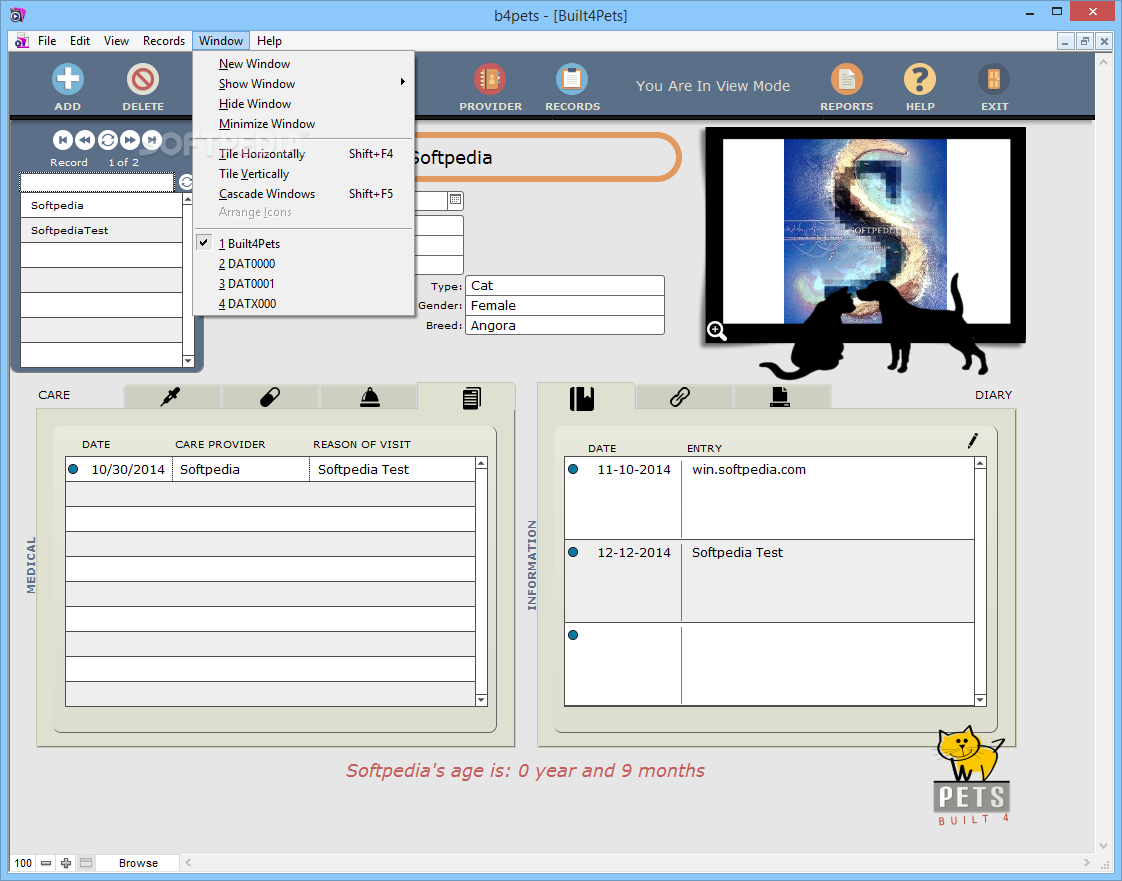This screenshot has width=1122, height=881.
Task: Select SoftpediaTest in the pet list
Action: [101, 230]
